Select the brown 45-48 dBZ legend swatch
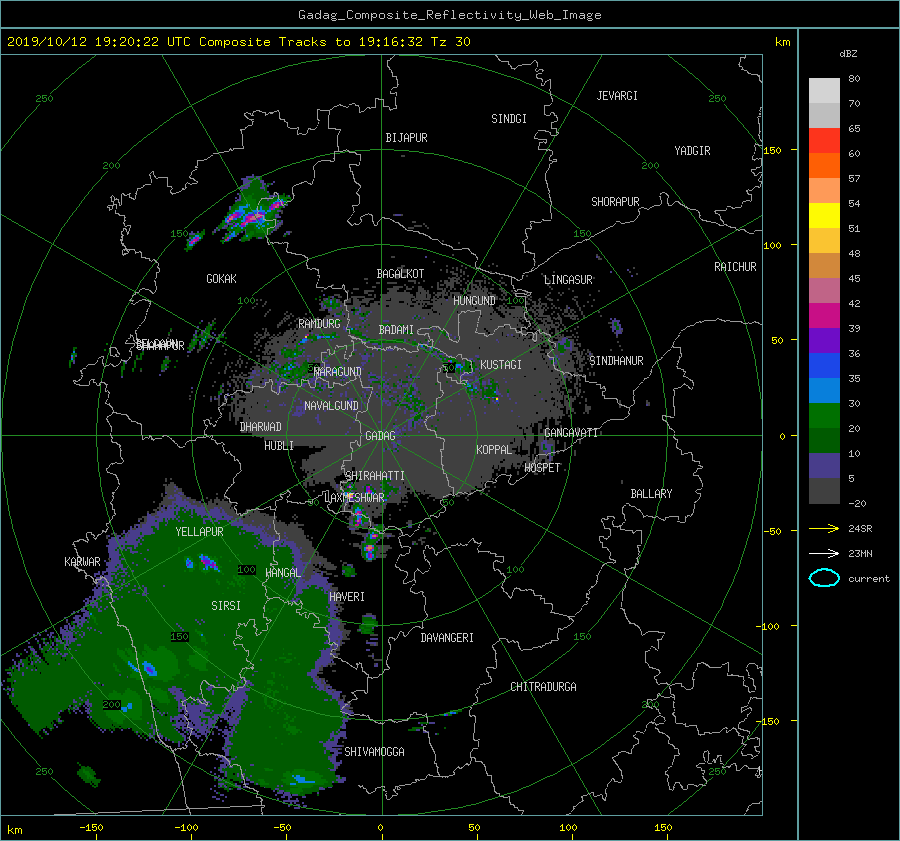The image size is (900, 841). point(824,265)
